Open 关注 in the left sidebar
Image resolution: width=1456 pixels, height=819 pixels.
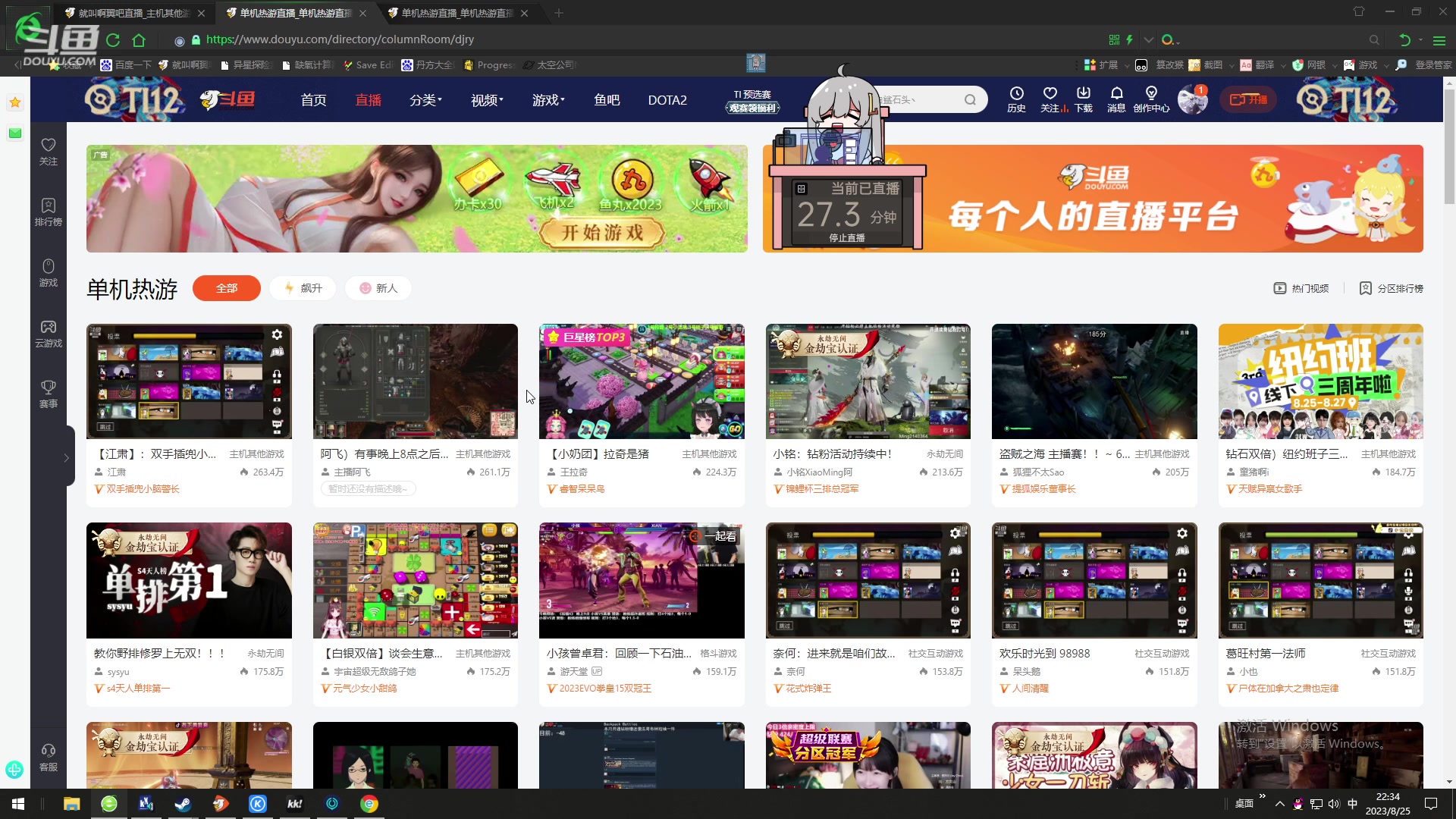(49, 152)
